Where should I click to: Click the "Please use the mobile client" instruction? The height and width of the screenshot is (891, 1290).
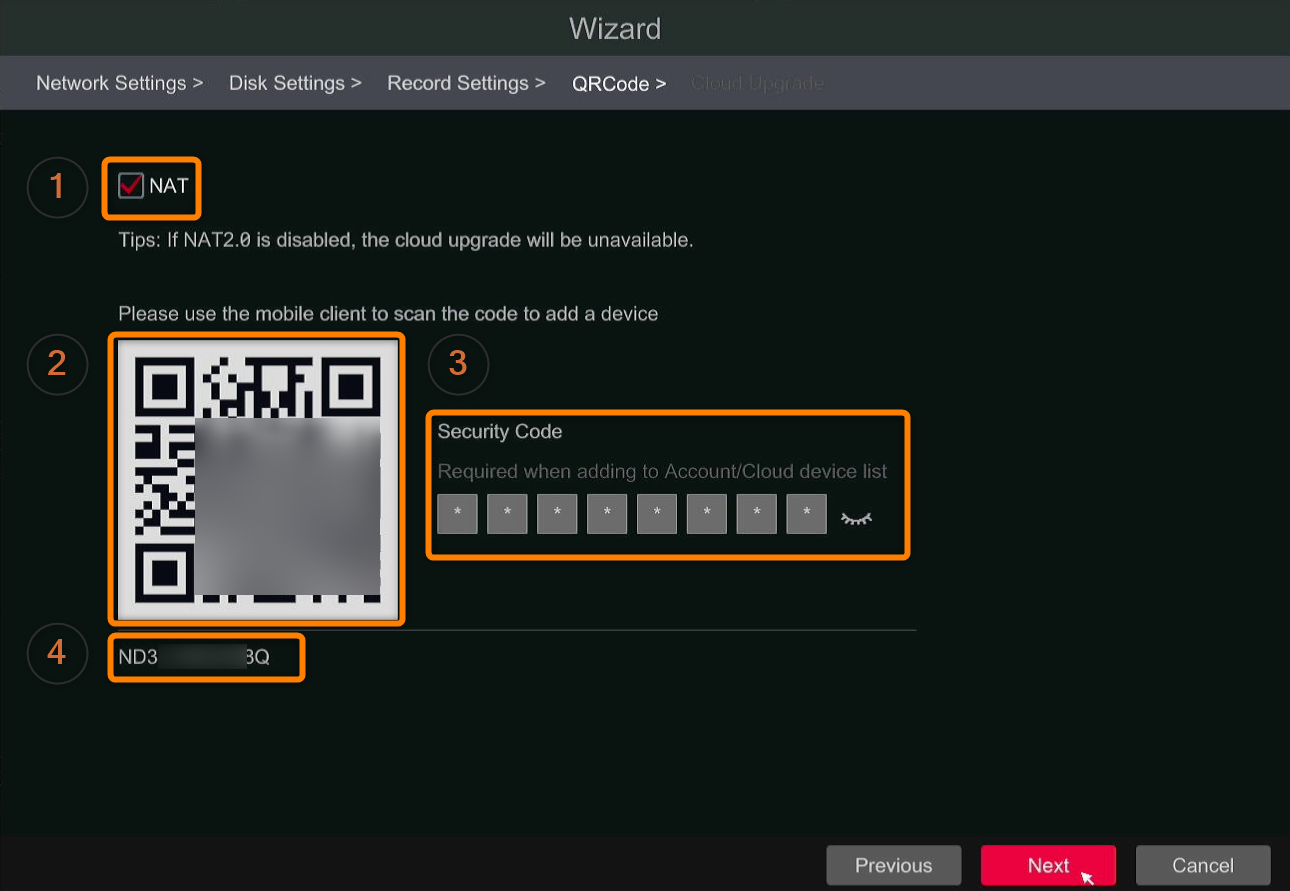pos(388,314)
